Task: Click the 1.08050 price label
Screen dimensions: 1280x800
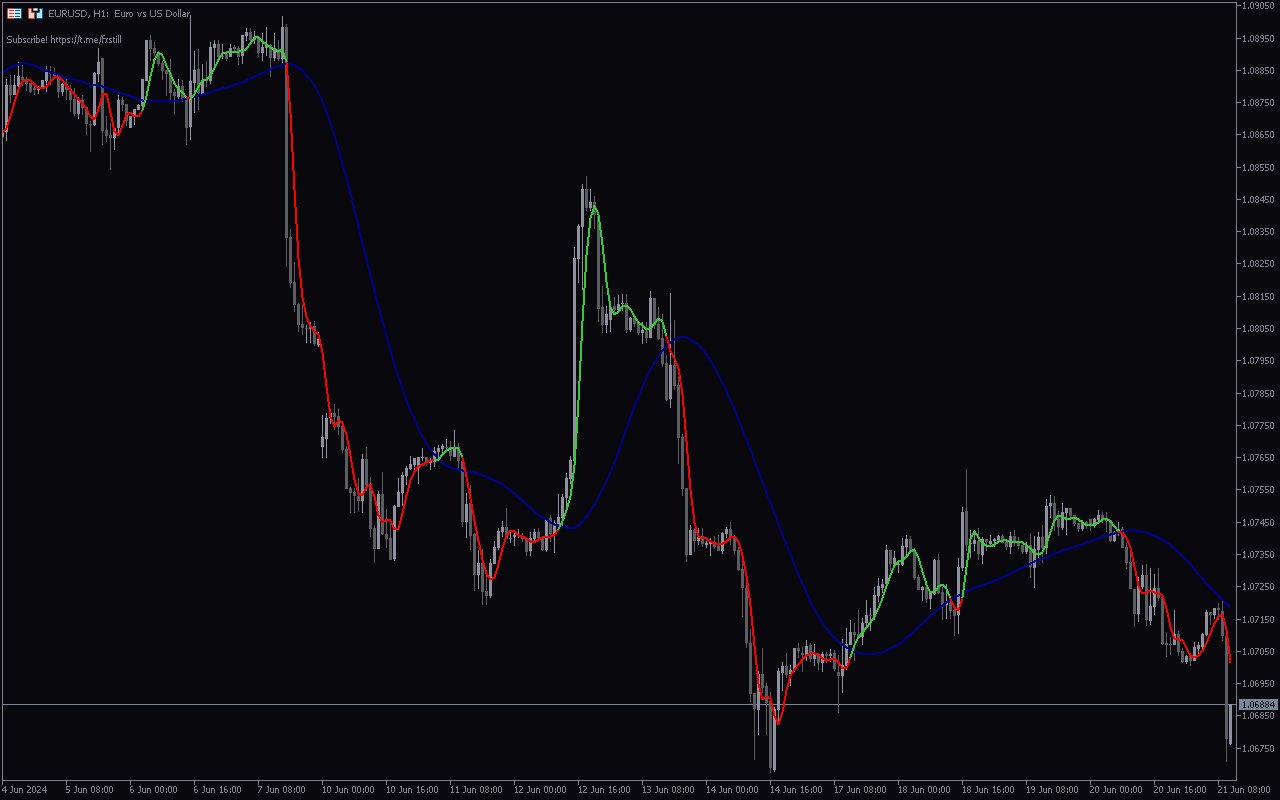Action: (x=1258, y=328)
